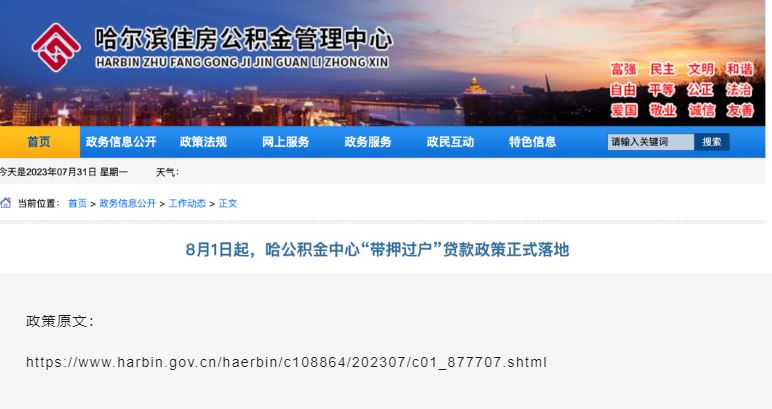Open the 政务信息公开 menu item
The image size is (772, 409).
121,142
